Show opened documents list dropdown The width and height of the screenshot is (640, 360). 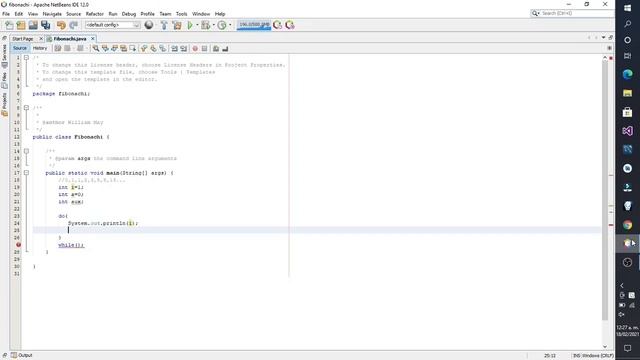coord(603,38)
